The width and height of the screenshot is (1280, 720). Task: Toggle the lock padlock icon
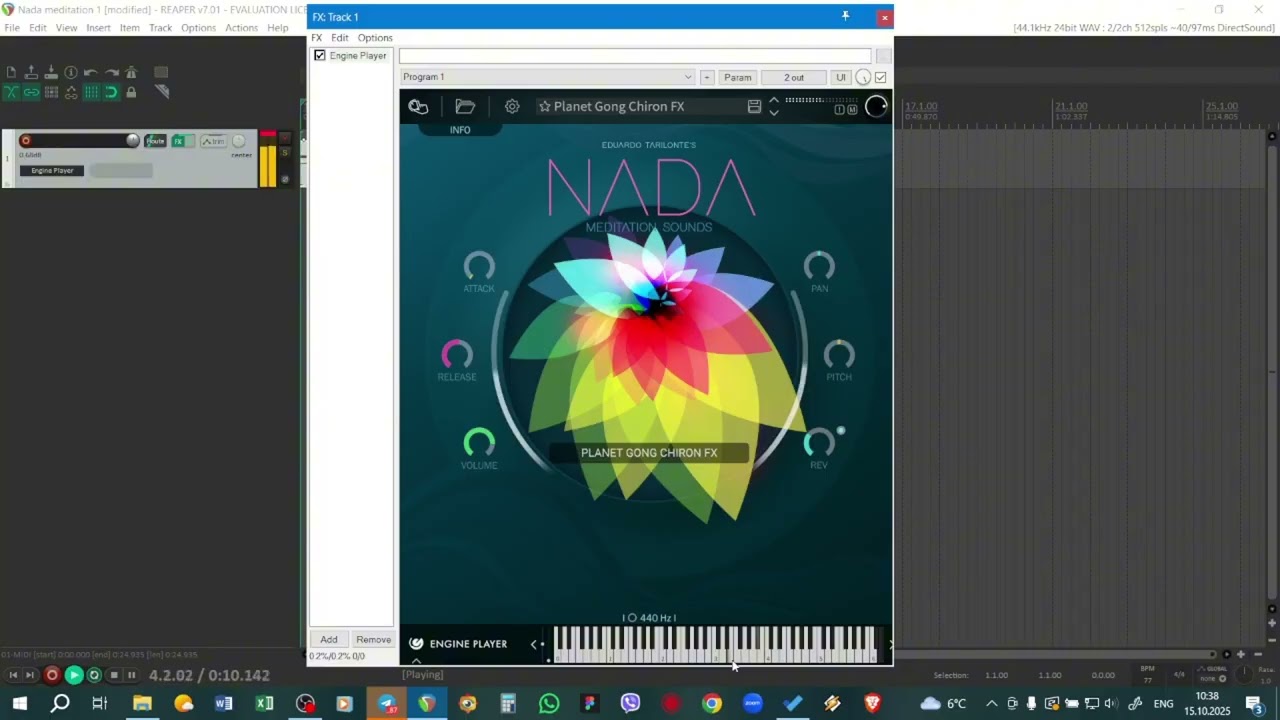pyautogui.click(x=131, y=92)
